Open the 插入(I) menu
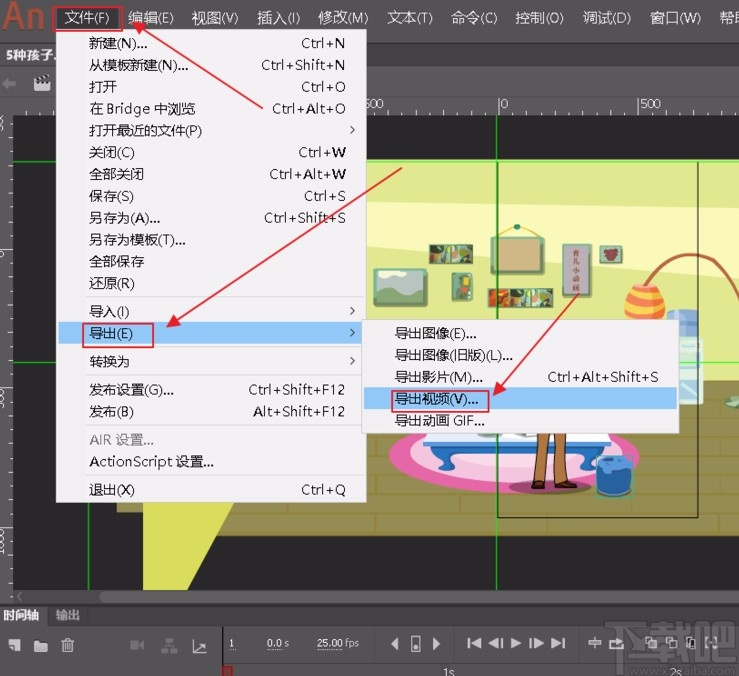 (x=278, y=18)
